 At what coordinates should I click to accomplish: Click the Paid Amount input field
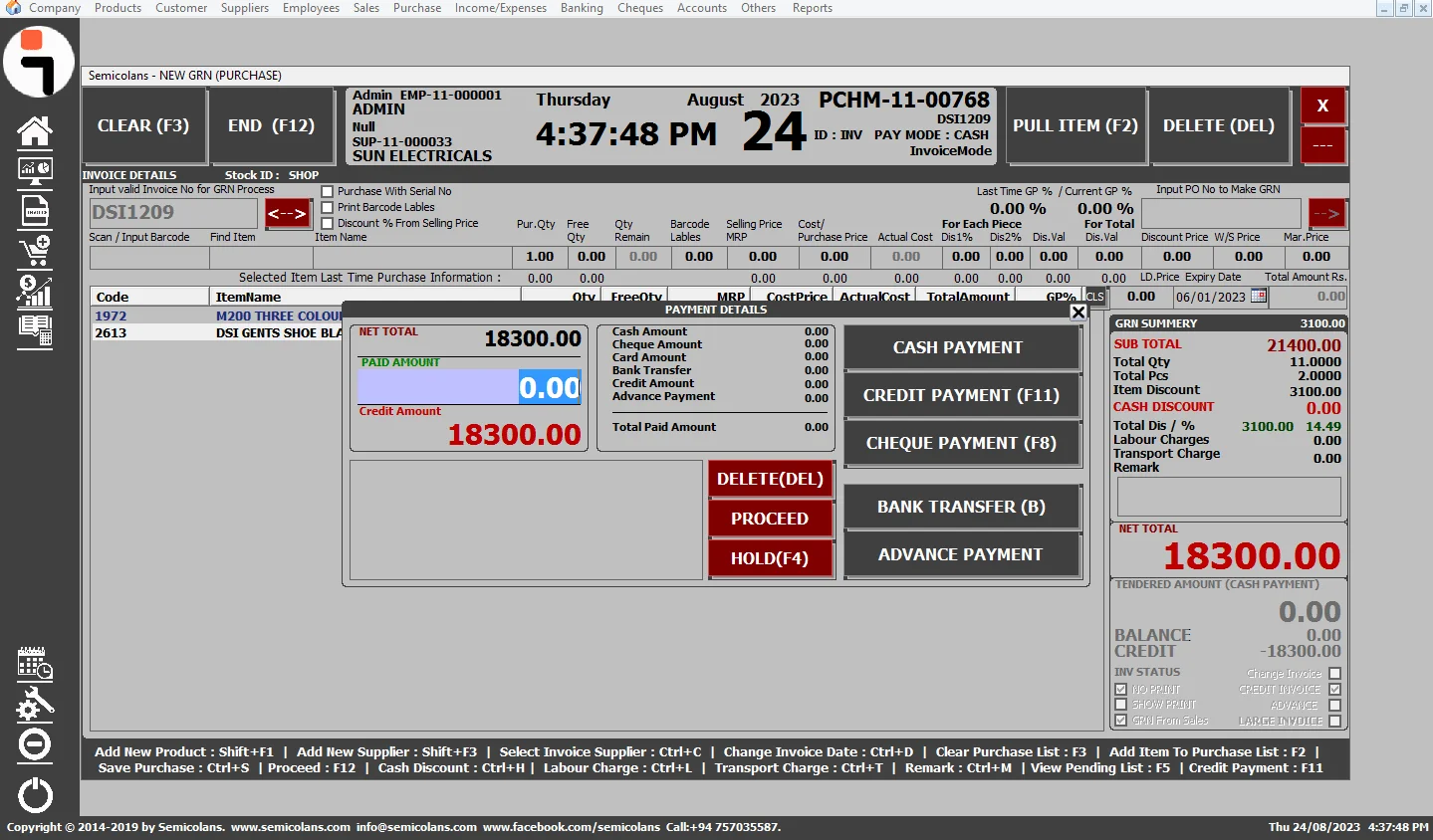tap(469, 387)
